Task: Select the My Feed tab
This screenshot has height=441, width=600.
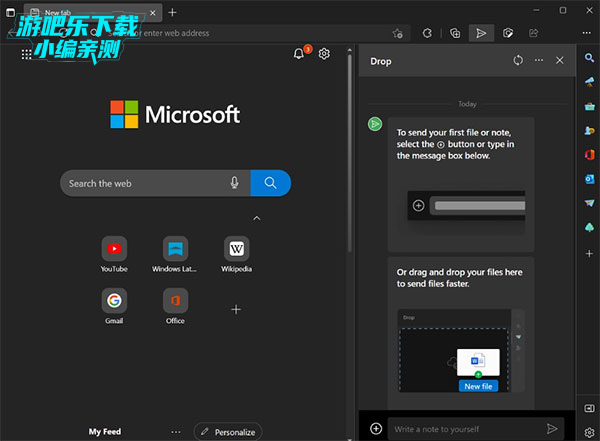Action: (104, 432)
